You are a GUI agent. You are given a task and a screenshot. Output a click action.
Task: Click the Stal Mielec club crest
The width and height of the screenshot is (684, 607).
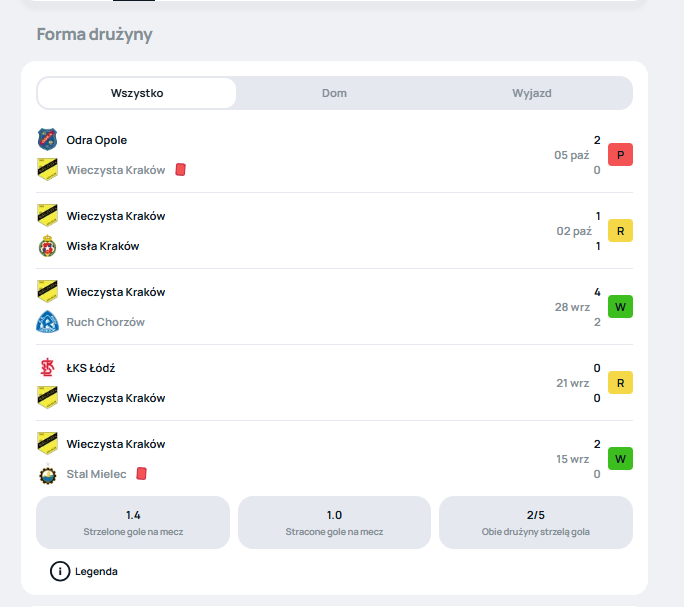pos(47,474)
